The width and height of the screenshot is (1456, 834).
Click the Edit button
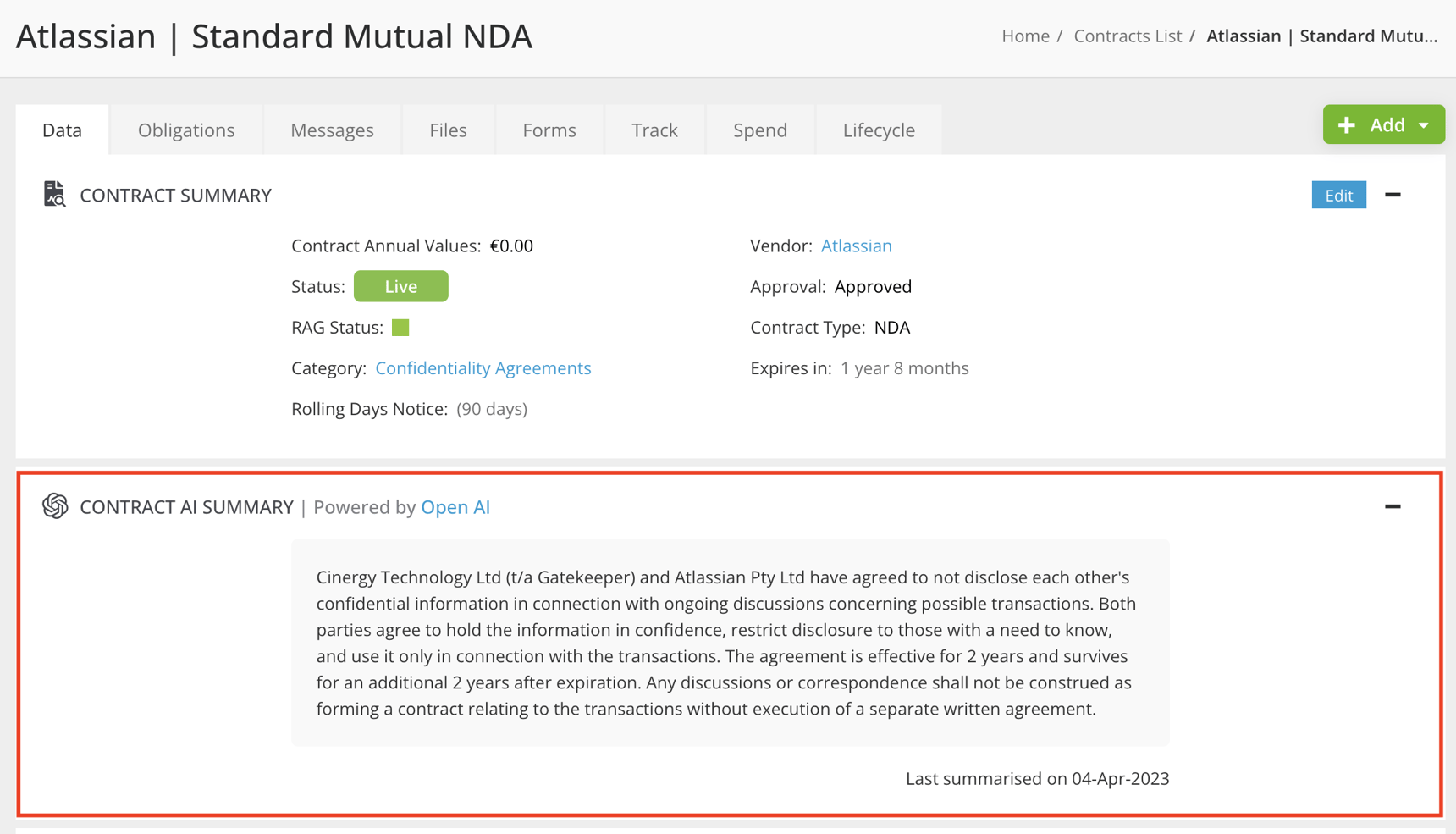tap(1338, 195)
